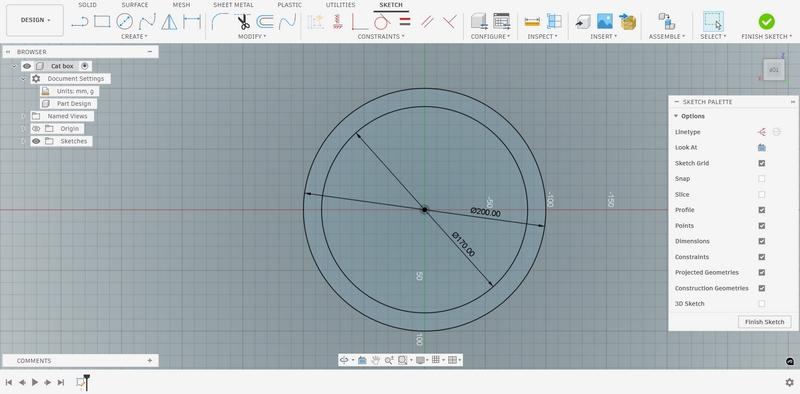
Task: Select the Ø200.00 dimension label
Action: pos(485,212)
